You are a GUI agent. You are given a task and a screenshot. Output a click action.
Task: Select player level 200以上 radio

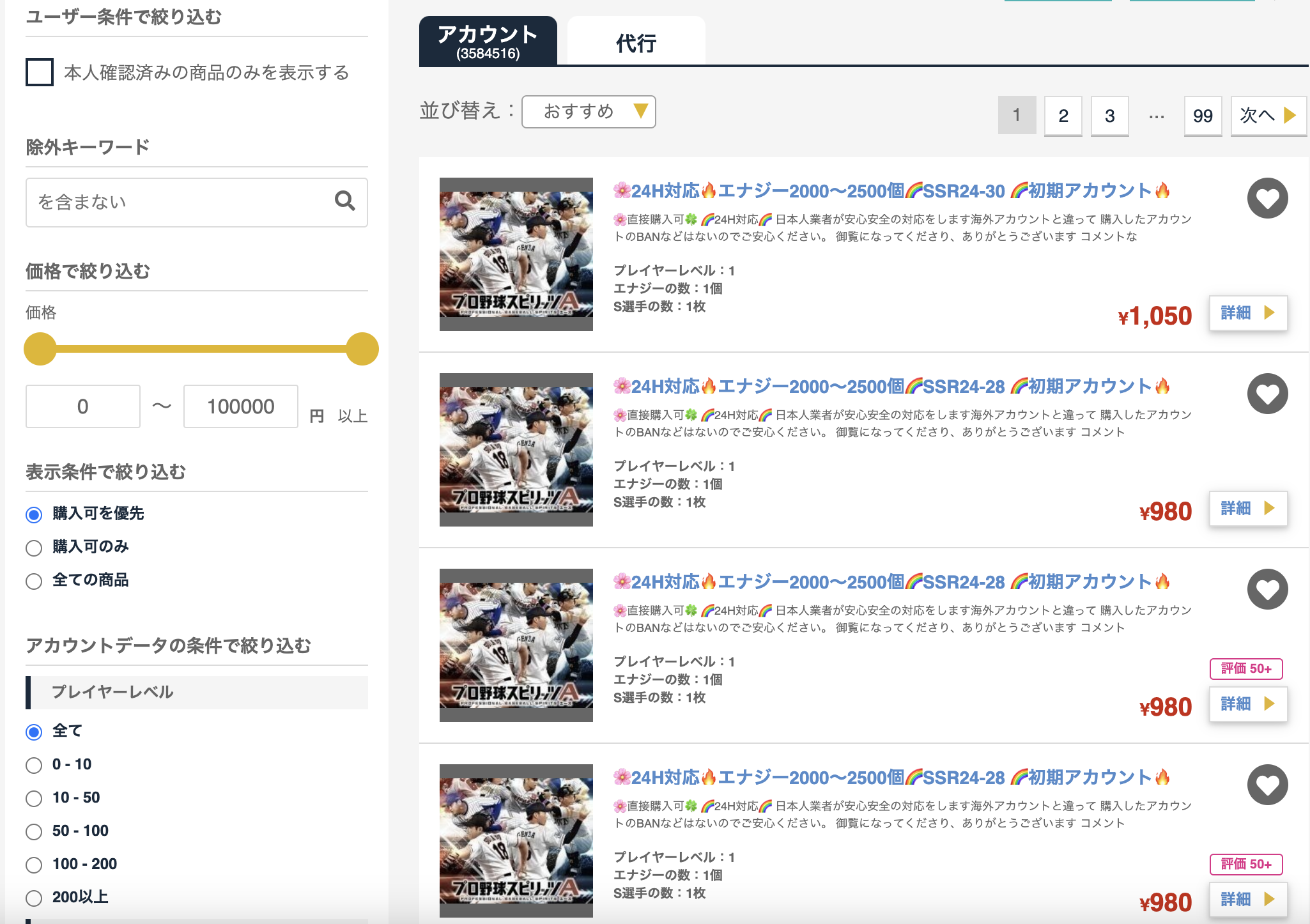[x=34, y=898]
